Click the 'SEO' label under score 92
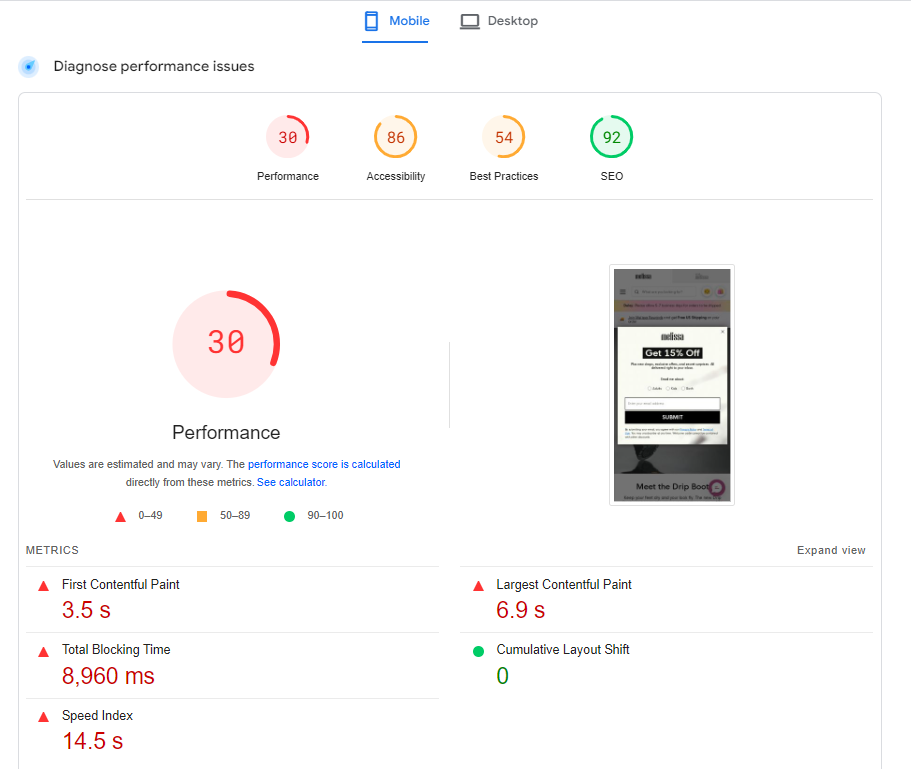The width and height of the screenshot is (911, 769). tap(612, 176)
